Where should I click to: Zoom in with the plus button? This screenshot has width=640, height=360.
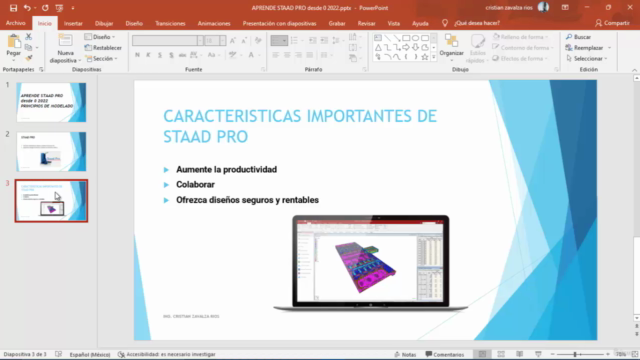tap(608, 354)
